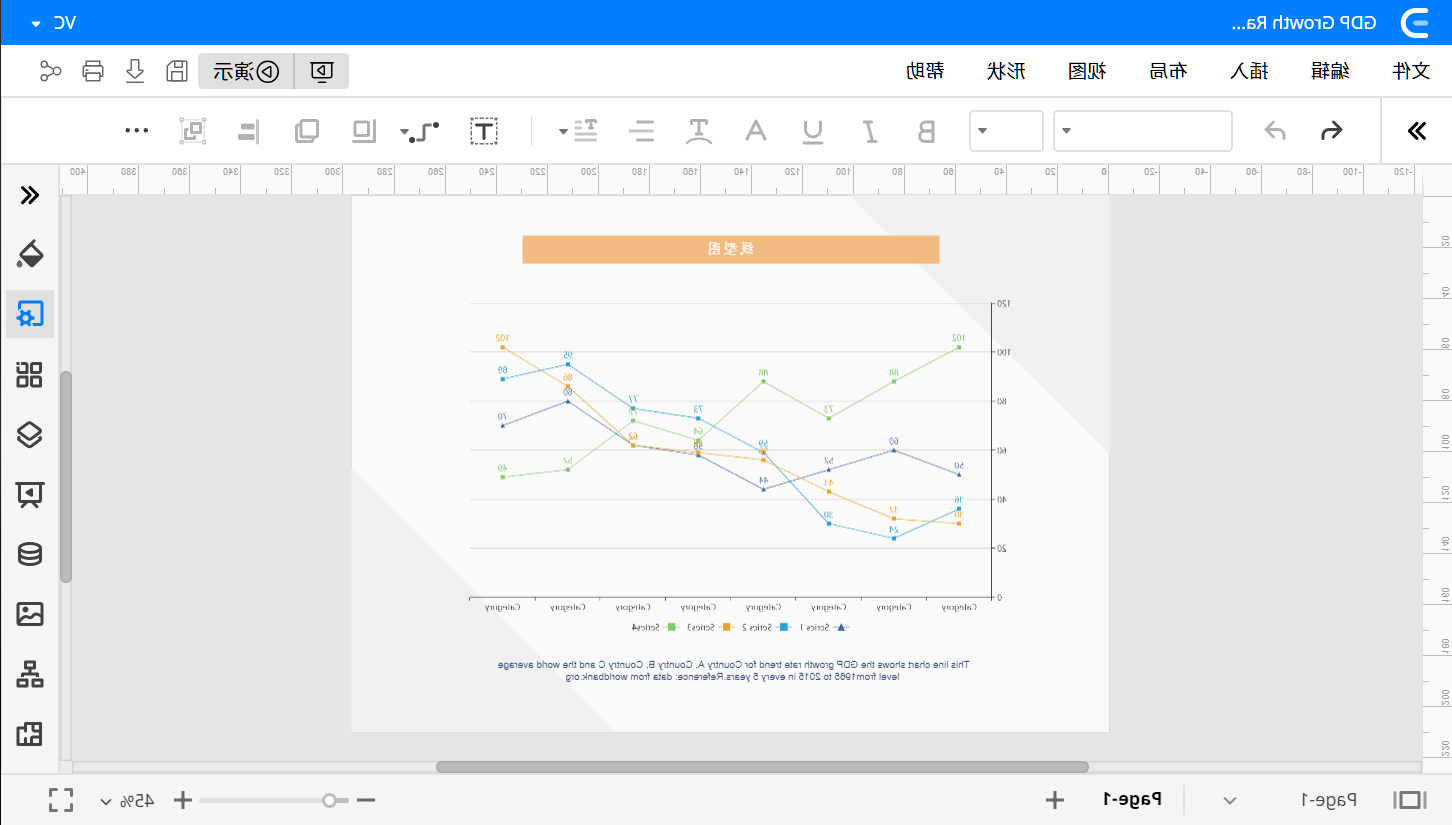
Task: Open the 编辑 (Edit) menu
Action: pyautogui.click(x=1330, y=71)
